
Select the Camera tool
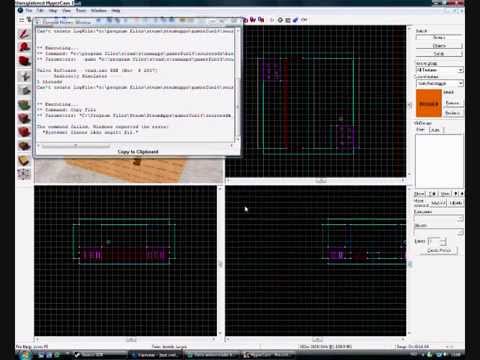24,61
